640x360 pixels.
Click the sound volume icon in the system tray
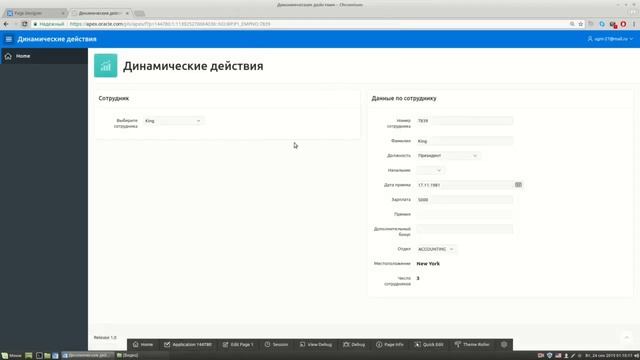coord(636,356)
